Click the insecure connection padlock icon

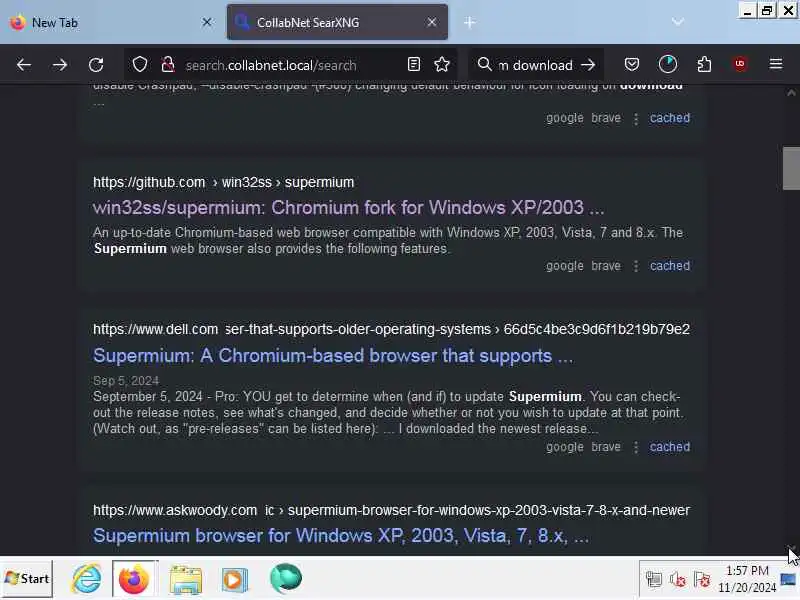[167, 65]
